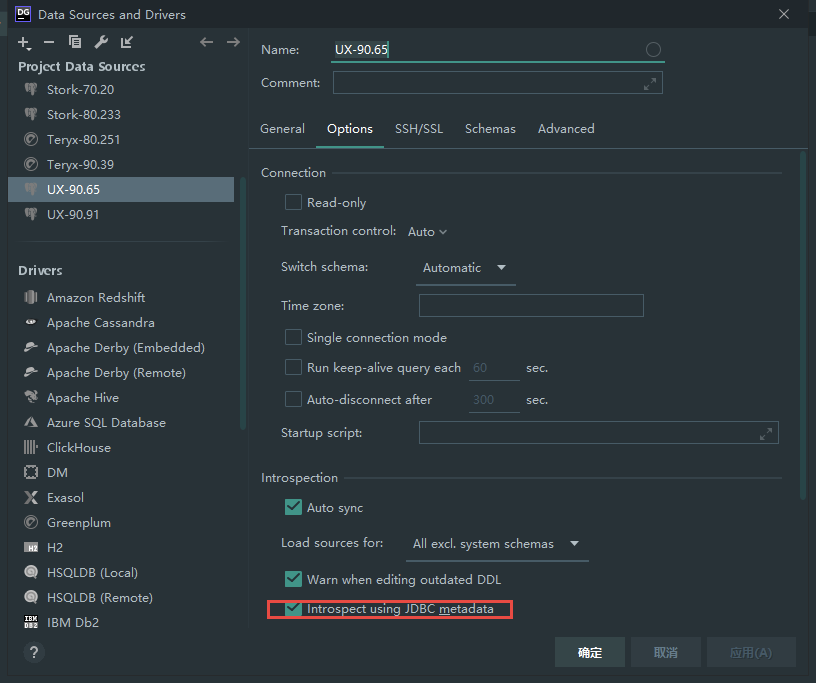Close the Data Sources and Drivers dialog
816x683 pixels.
(784, 14)
